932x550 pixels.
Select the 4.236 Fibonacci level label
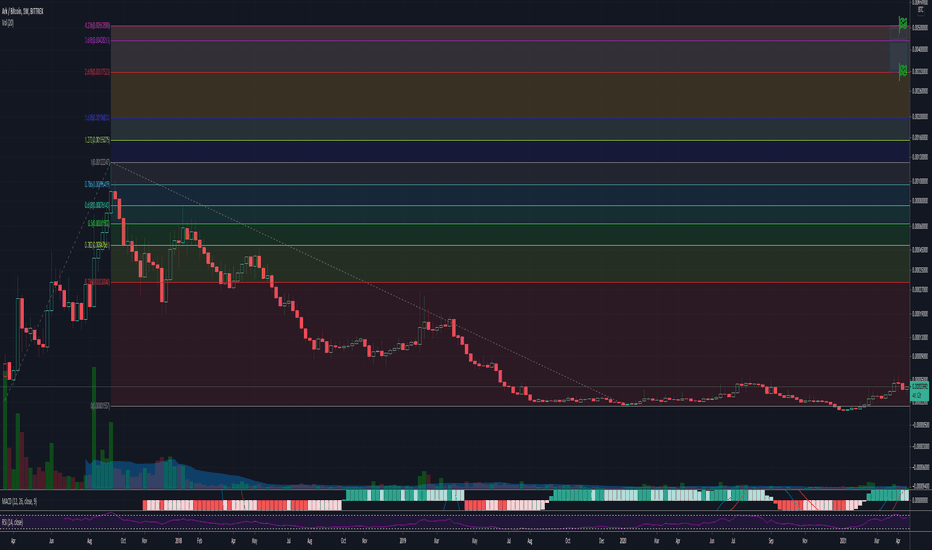pyautogui.click(x=97, y=26)
